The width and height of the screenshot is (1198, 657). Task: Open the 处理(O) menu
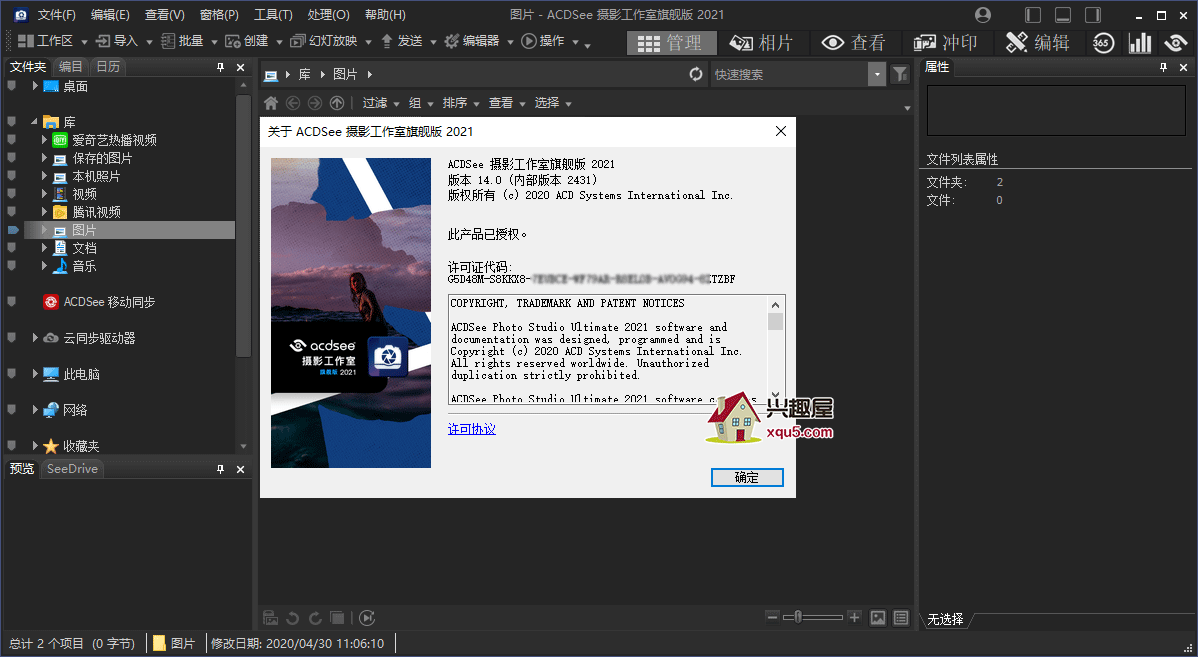point(329,15)
